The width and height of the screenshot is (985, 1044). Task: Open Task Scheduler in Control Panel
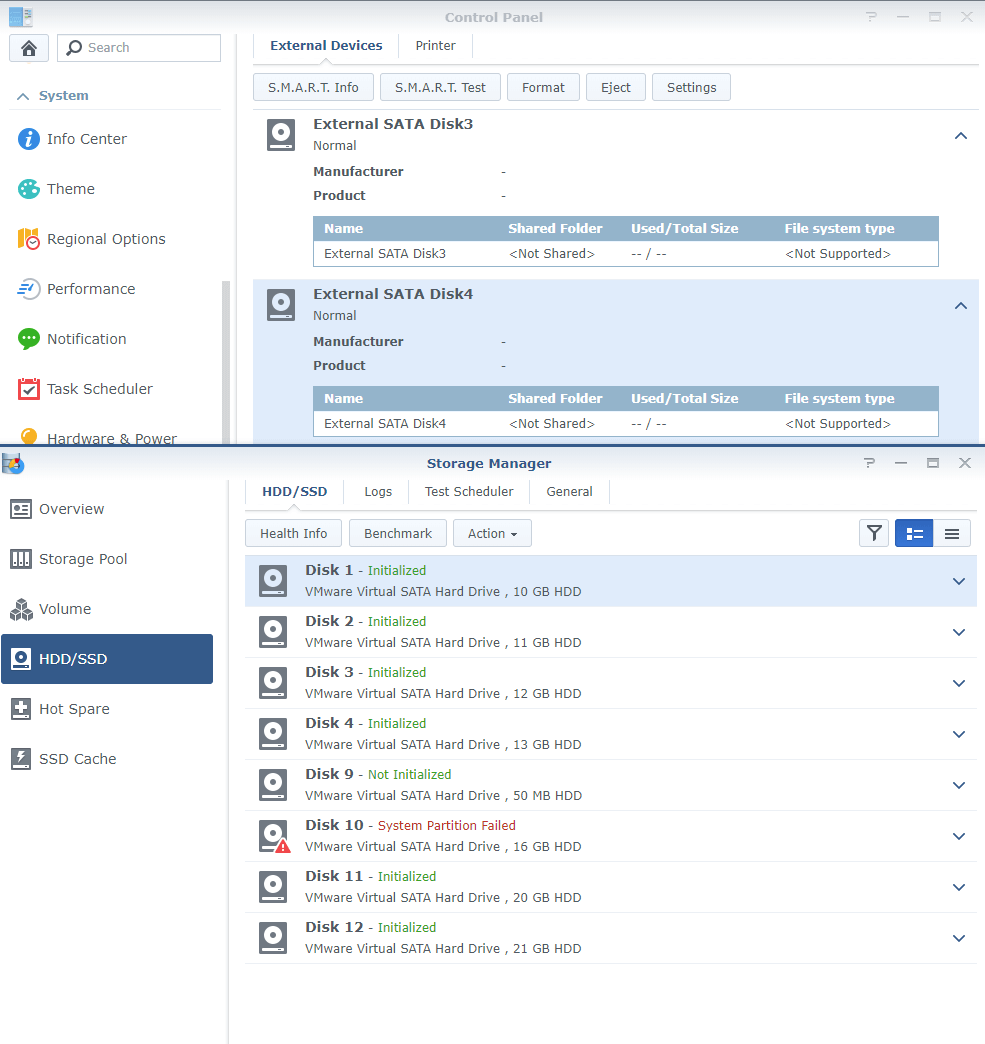tap(99, 389)
